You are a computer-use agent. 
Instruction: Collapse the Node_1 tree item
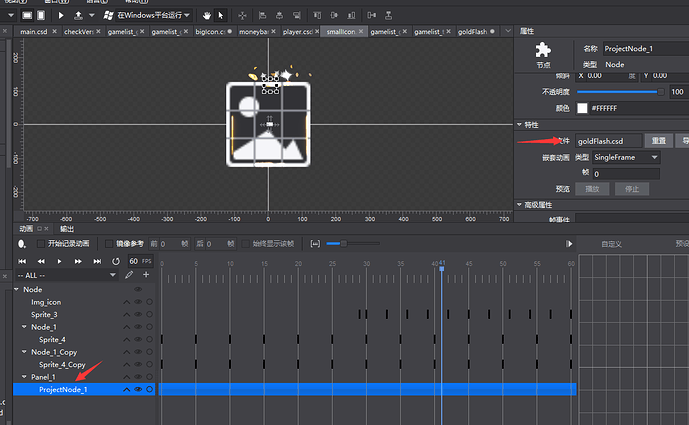(25, 327)
